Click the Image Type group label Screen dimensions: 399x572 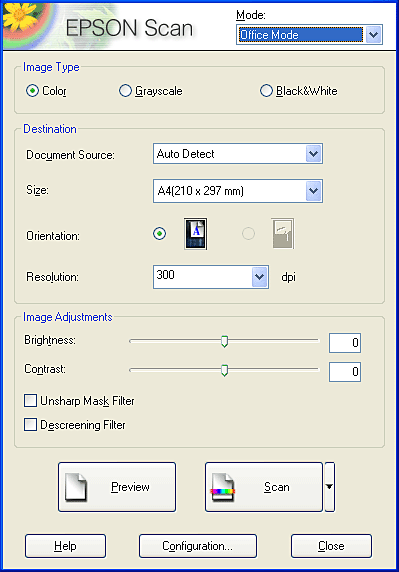[51, 67]
